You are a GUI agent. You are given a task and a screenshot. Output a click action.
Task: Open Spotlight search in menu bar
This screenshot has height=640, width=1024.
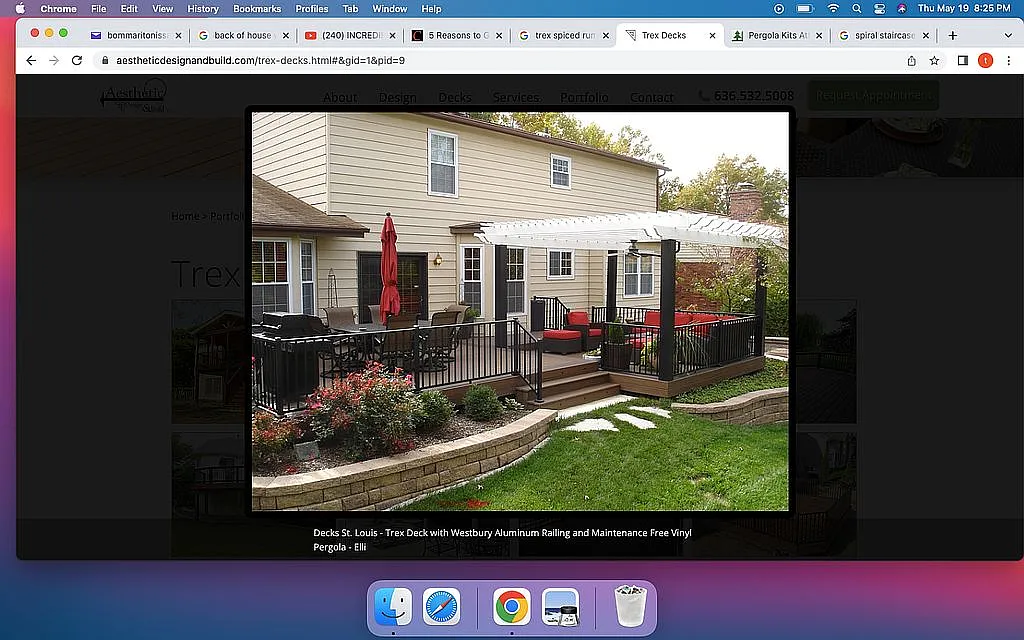(856, 8)
